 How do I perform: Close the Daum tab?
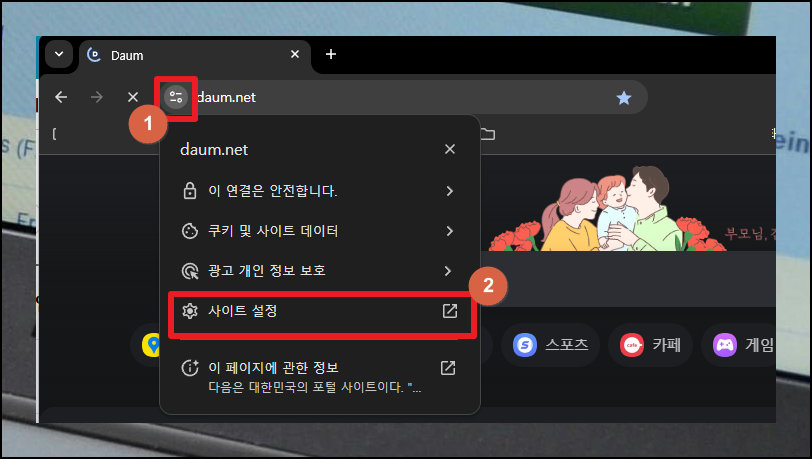pyautogui.click(x=295, y=54)
